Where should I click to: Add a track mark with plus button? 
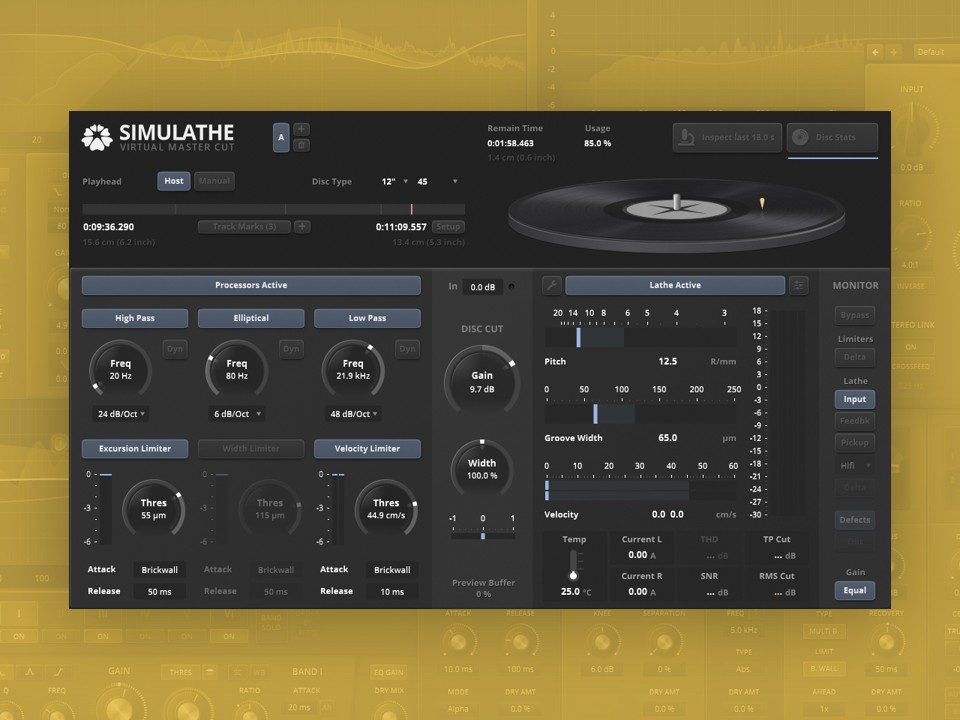pos(302,227)
